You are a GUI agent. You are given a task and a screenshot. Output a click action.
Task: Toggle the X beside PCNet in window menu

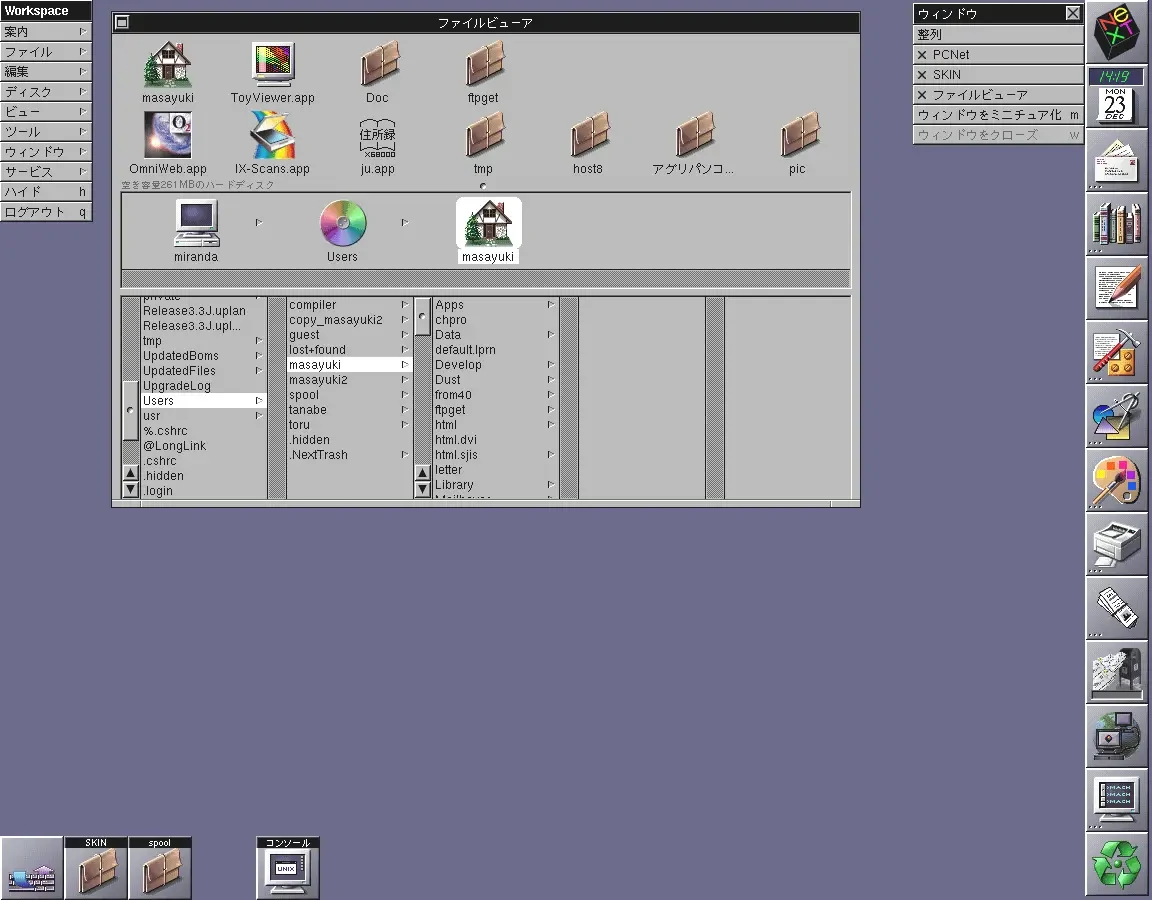922,54
